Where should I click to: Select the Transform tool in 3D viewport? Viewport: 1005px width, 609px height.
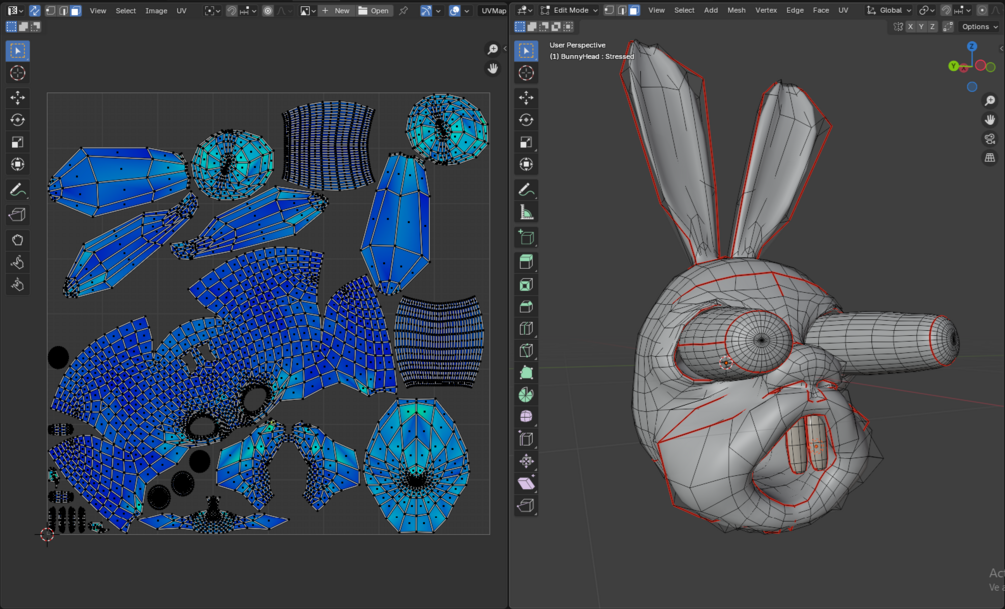pos(526,164)
